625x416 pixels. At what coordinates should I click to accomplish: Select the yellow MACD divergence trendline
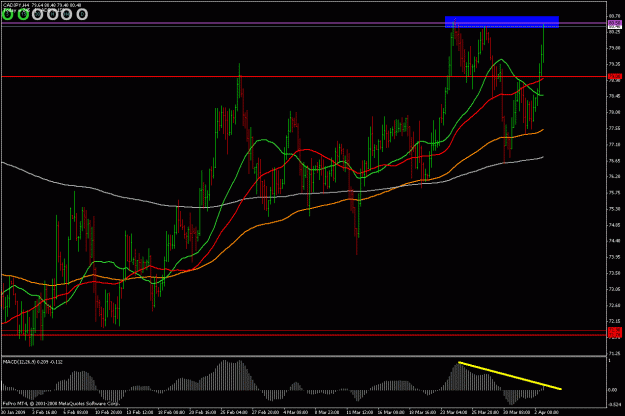510,375
